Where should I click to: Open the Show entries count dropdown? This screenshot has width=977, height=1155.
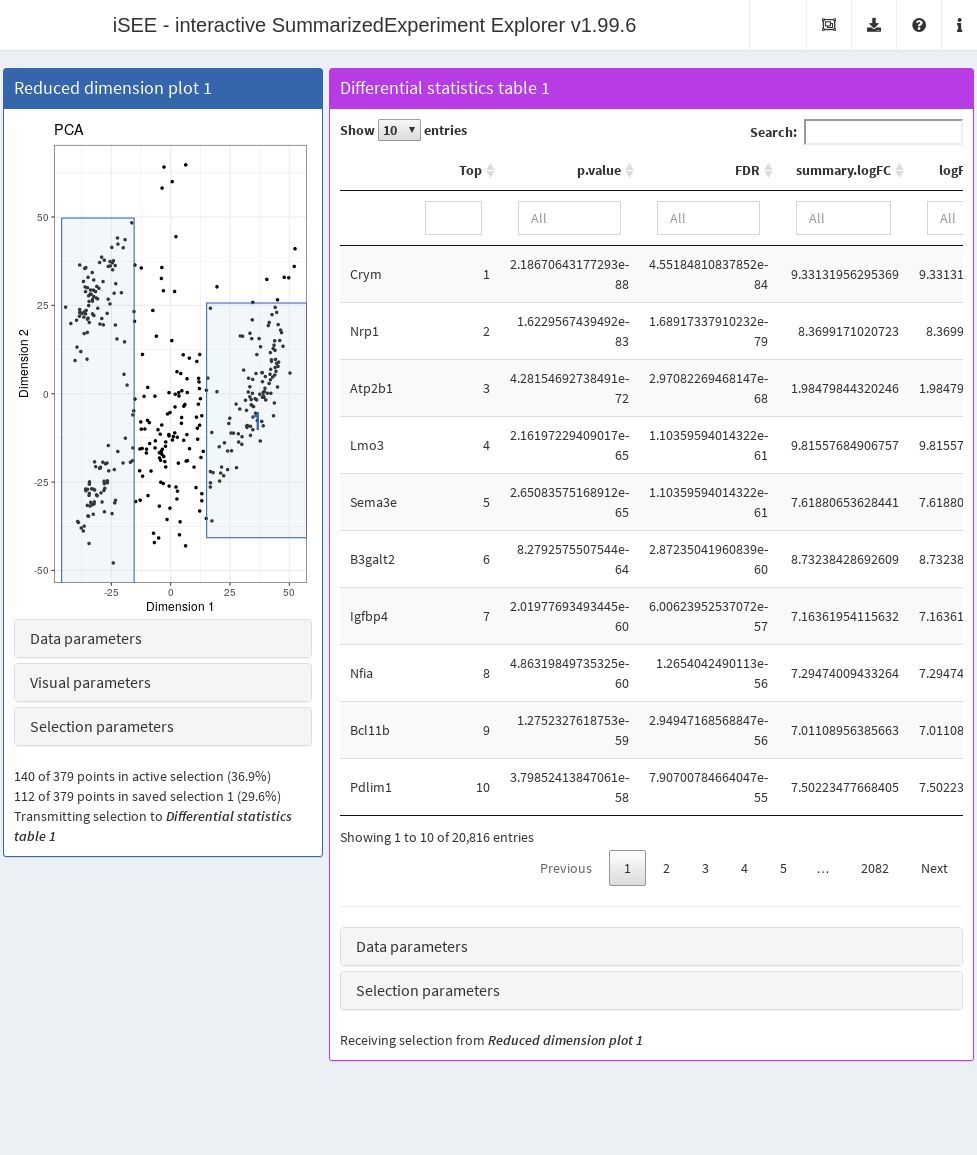click(x=399, y=130)
